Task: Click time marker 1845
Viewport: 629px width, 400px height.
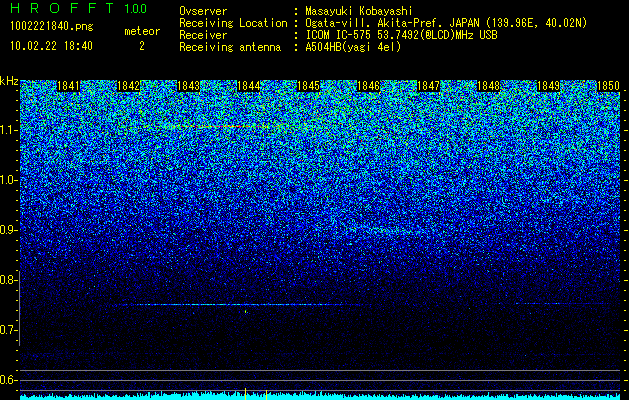Action: coord(308,86)
